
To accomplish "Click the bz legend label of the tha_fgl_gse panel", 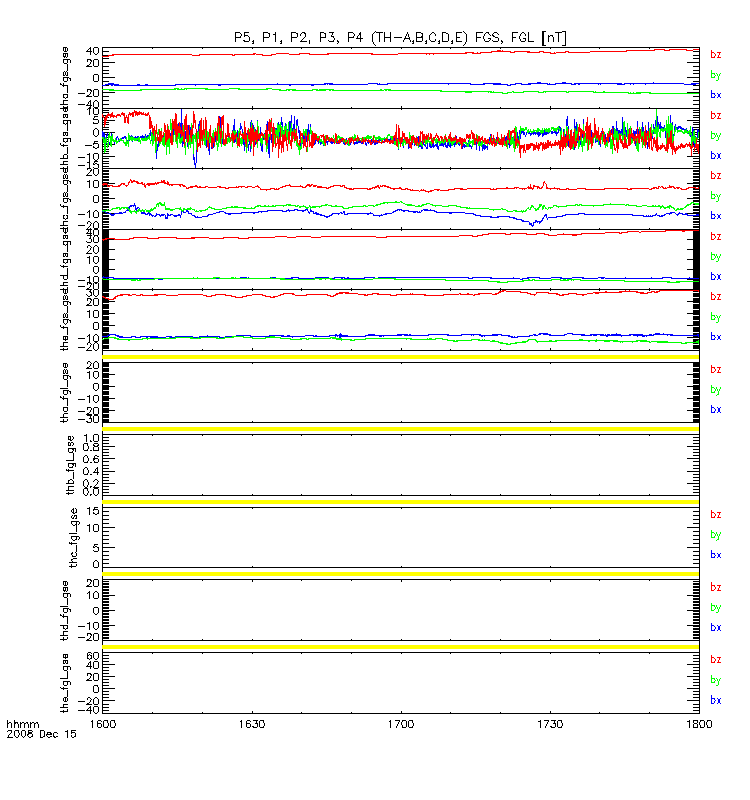I will (715, 369).
